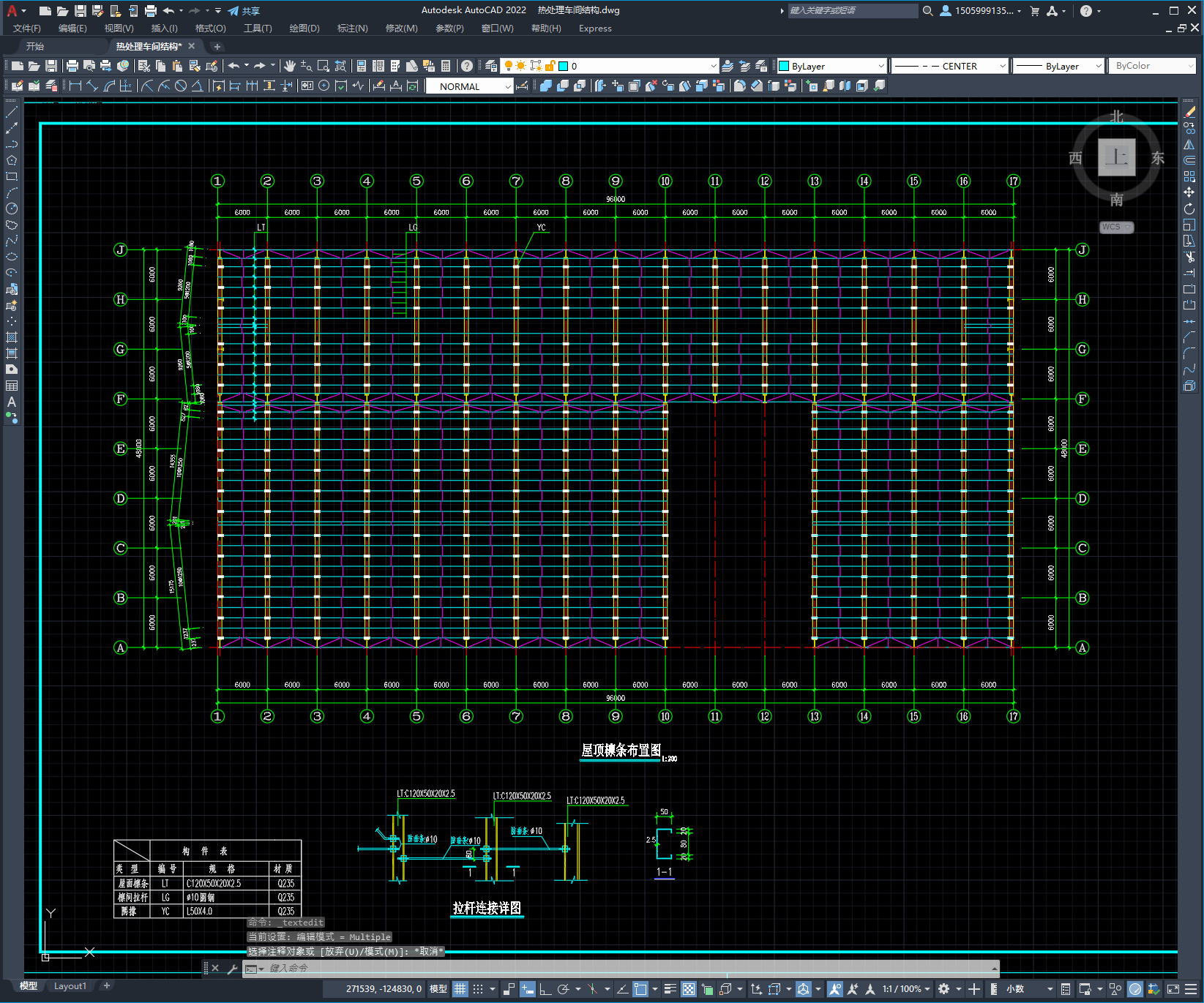Open the ByLayer color control dropdown
Screen dimensions: 1204x1003
(x=832, y=66)
